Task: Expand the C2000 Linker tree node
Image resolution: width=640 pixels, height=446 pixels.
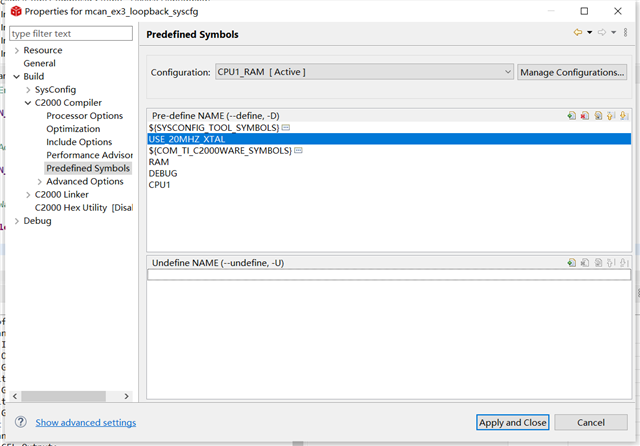Action: tap(28, 195)
